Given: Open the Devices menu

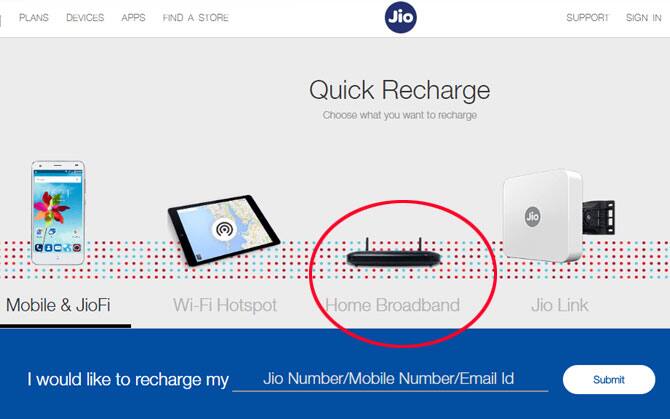Looking at the screenshot, I should click(85, 18).
